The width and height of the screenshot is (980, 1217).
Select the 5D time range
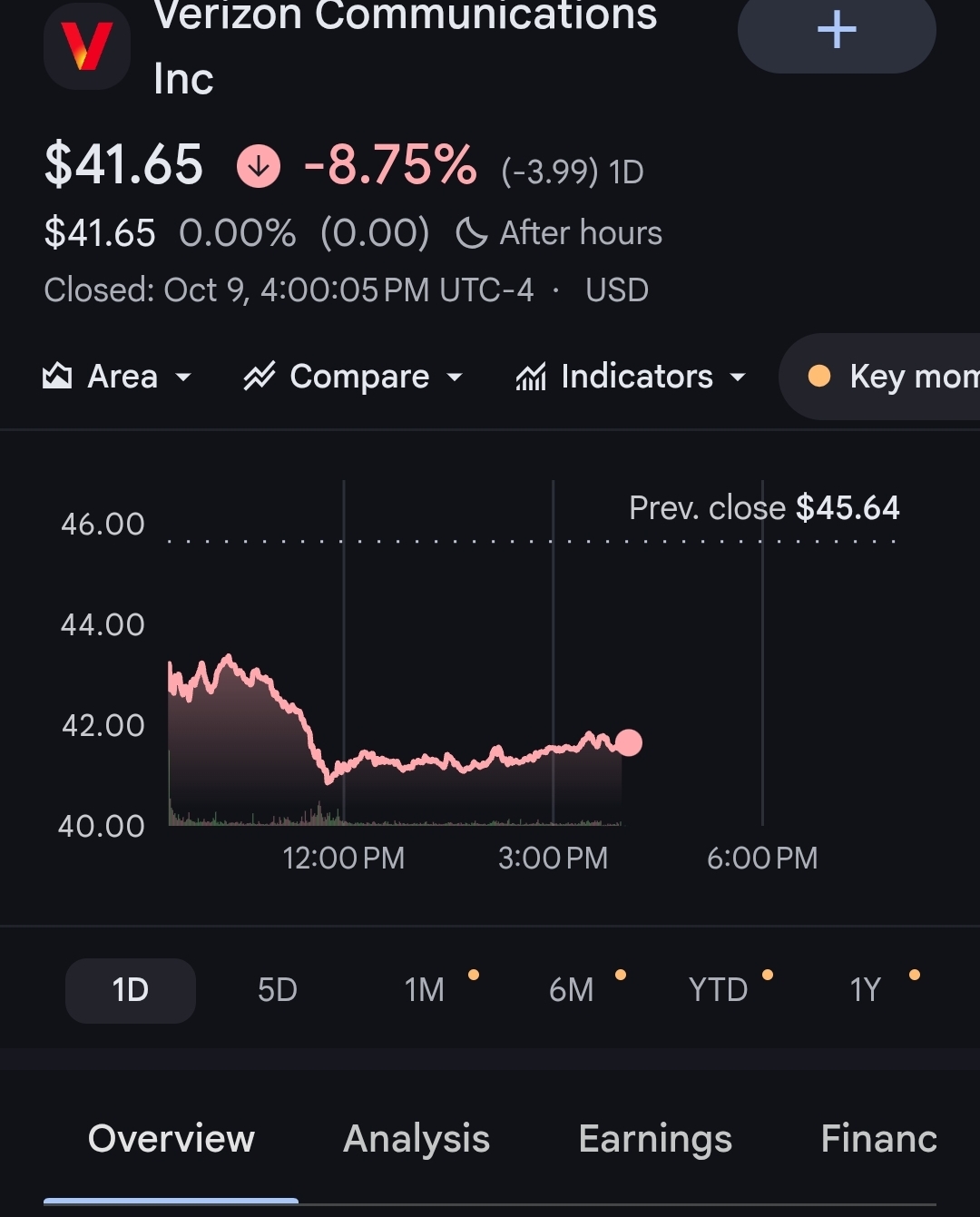pyautogui.click(x=278, y=990)
